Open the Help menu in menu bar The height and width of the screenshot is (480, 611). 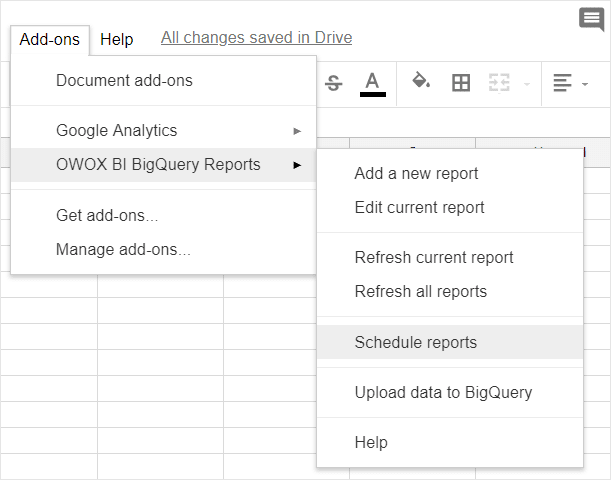click(117, 39)
